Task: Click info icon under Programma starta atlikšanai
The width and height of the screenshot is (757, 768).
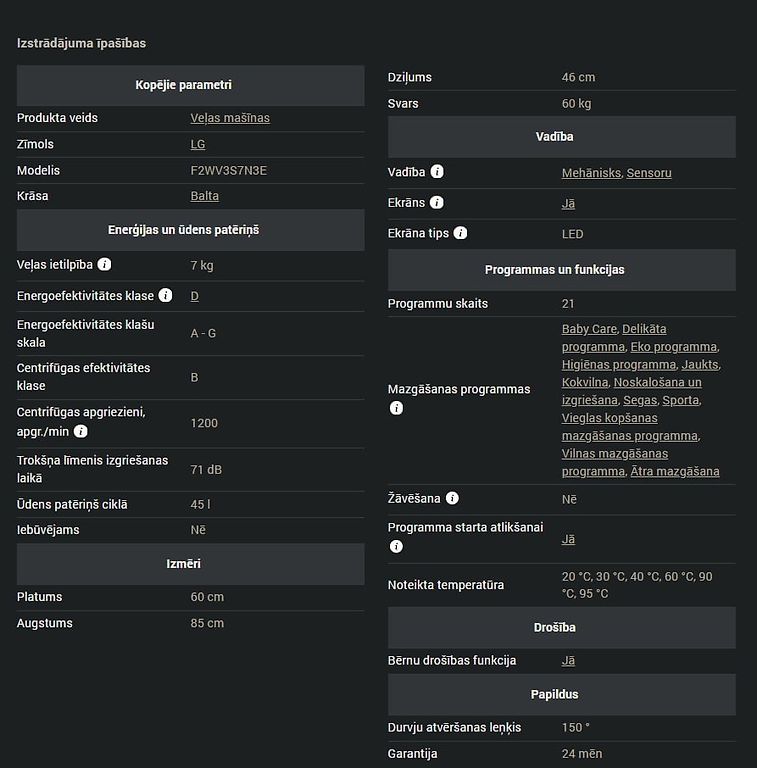Action: (396, 547)
